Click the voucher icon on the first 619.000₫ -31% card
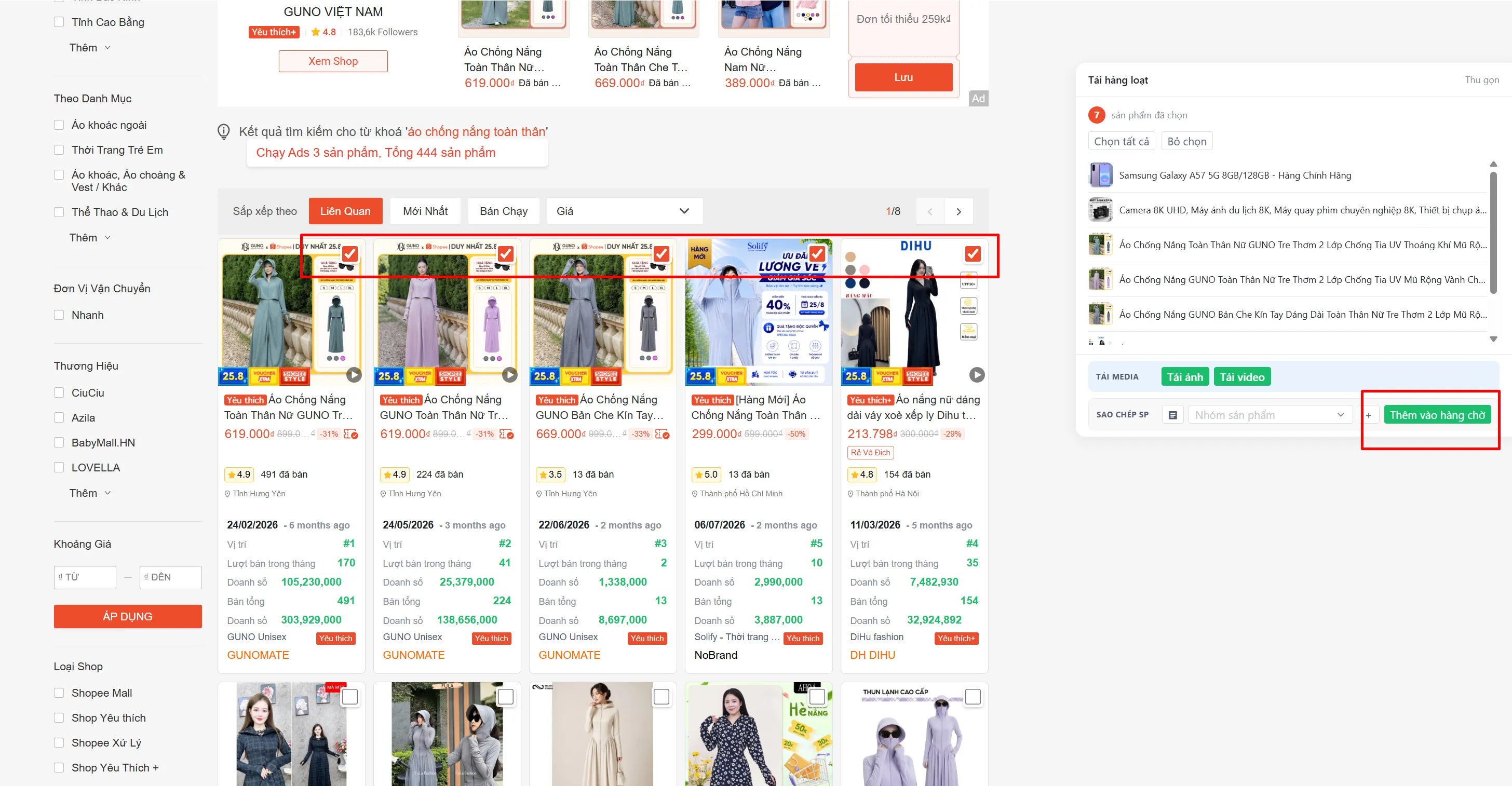The image size is (1512, 786). 350,434
